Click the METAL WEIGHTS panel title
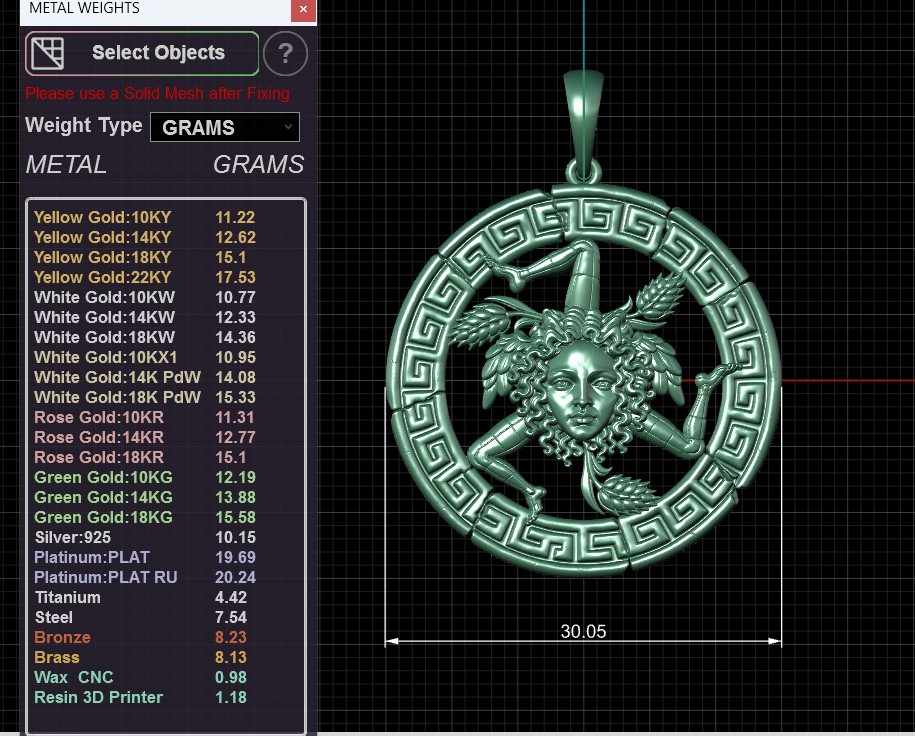Image resolution: width=915 pixels, height=736 pixels. [x=85, y=8]
